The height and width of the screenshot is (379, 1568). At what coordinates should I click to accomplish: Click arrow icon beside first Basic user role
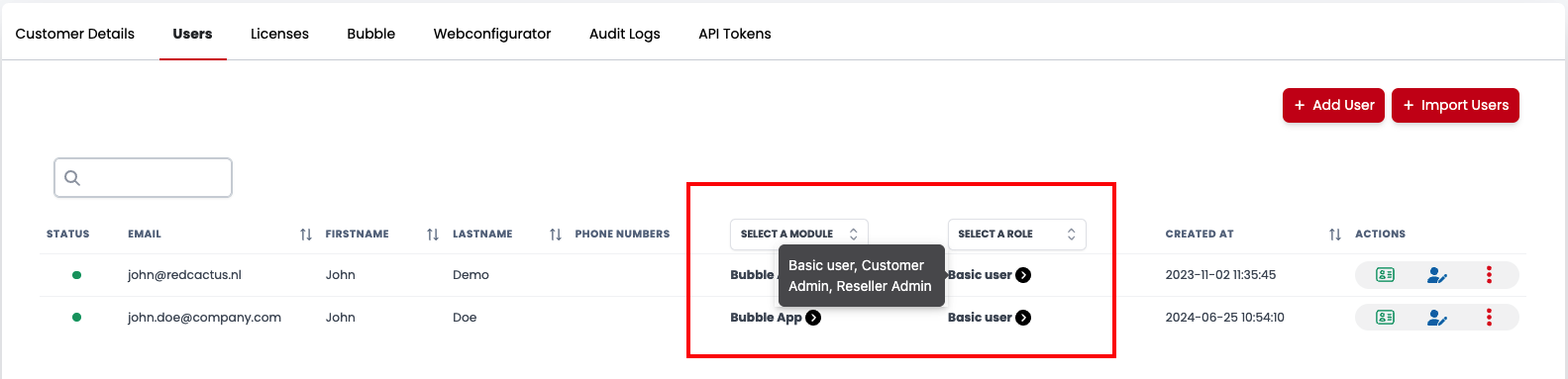pos(1023,275)
